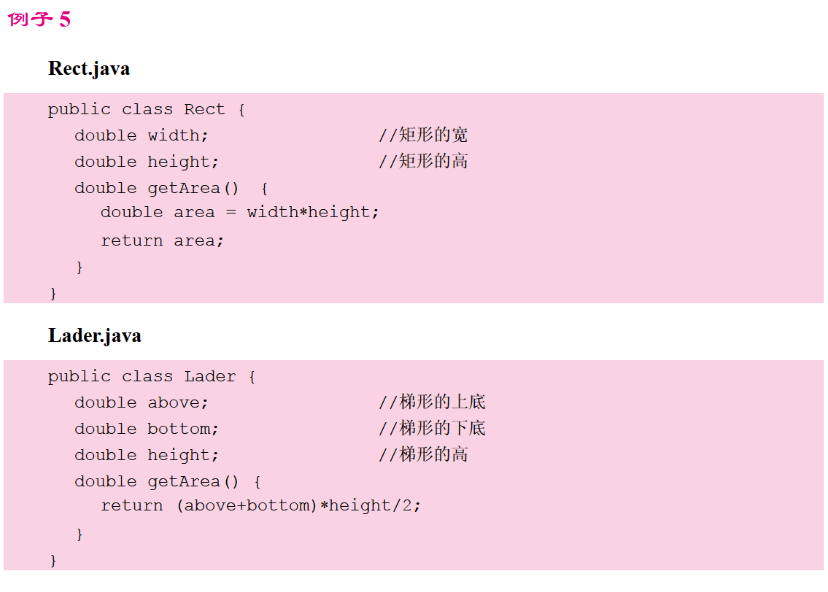Click the '例子 5' heading
Screen dimensions: 828x592
click(x=39, y=20)
